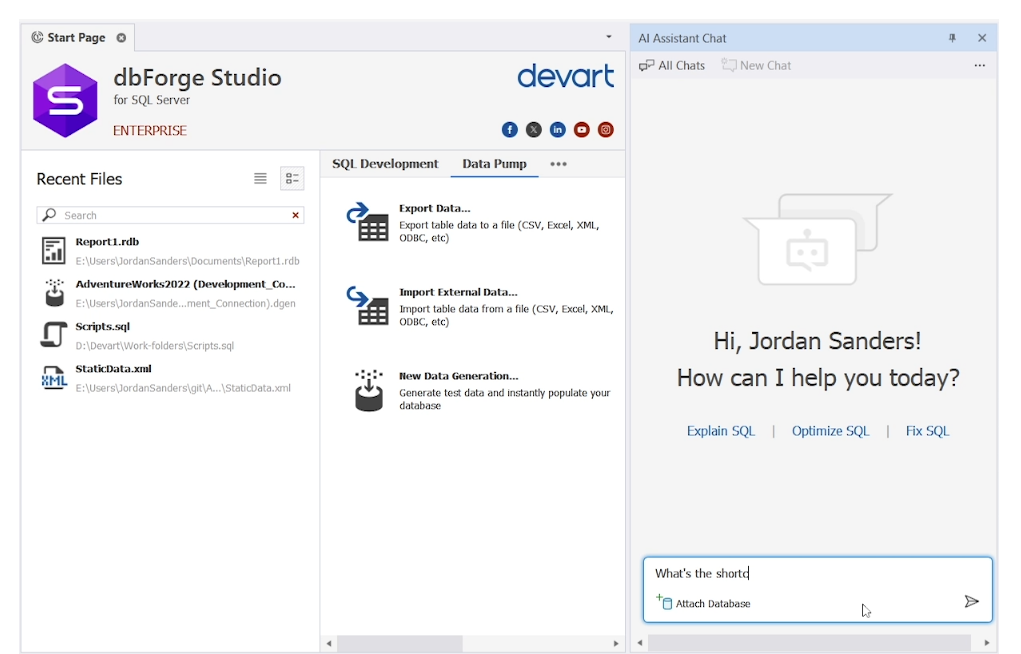Image resolution: width=1021 pixels, height=654 pixels.
Task: Open the chat options ellipsis menu
Action: point(978,64)
